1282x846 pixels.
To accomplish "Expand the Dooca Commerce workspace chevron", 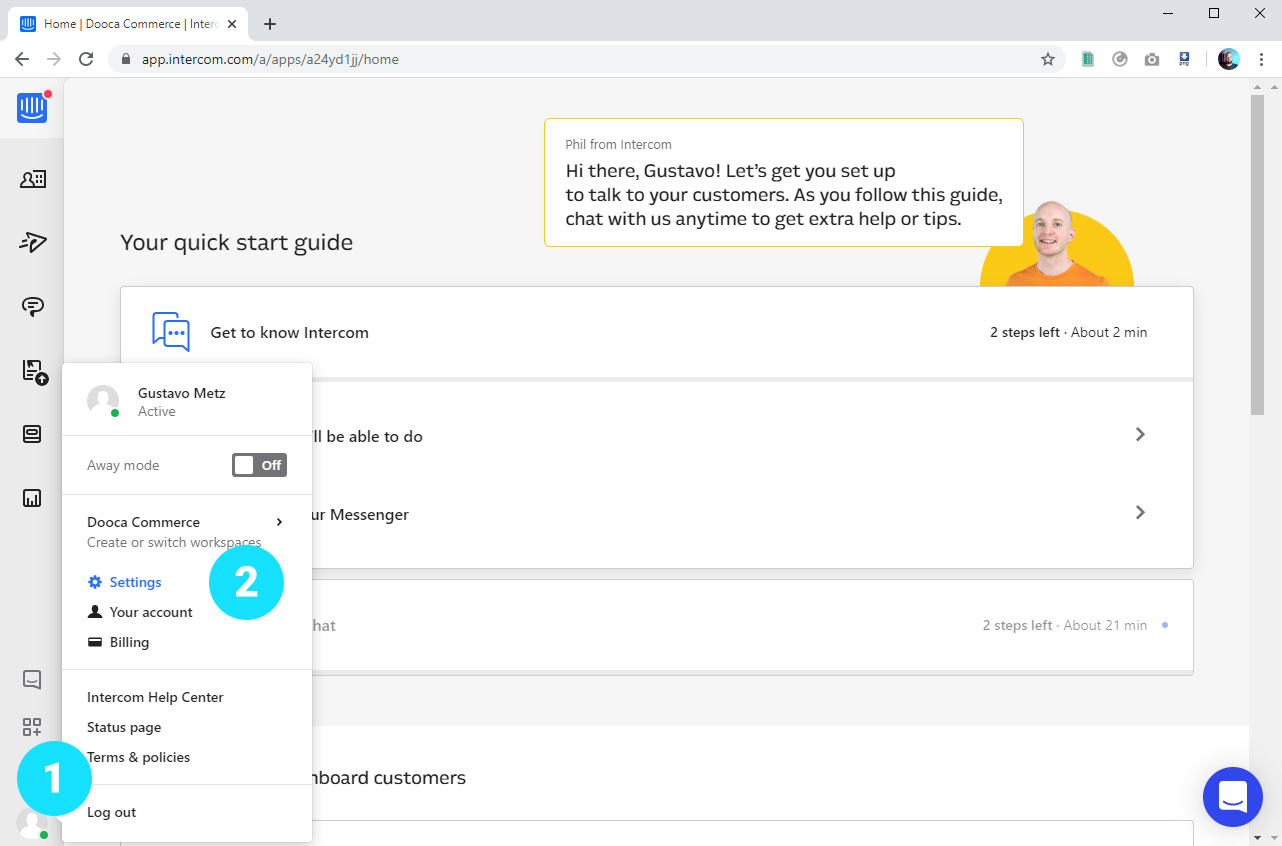I will [x=279, y=522].
